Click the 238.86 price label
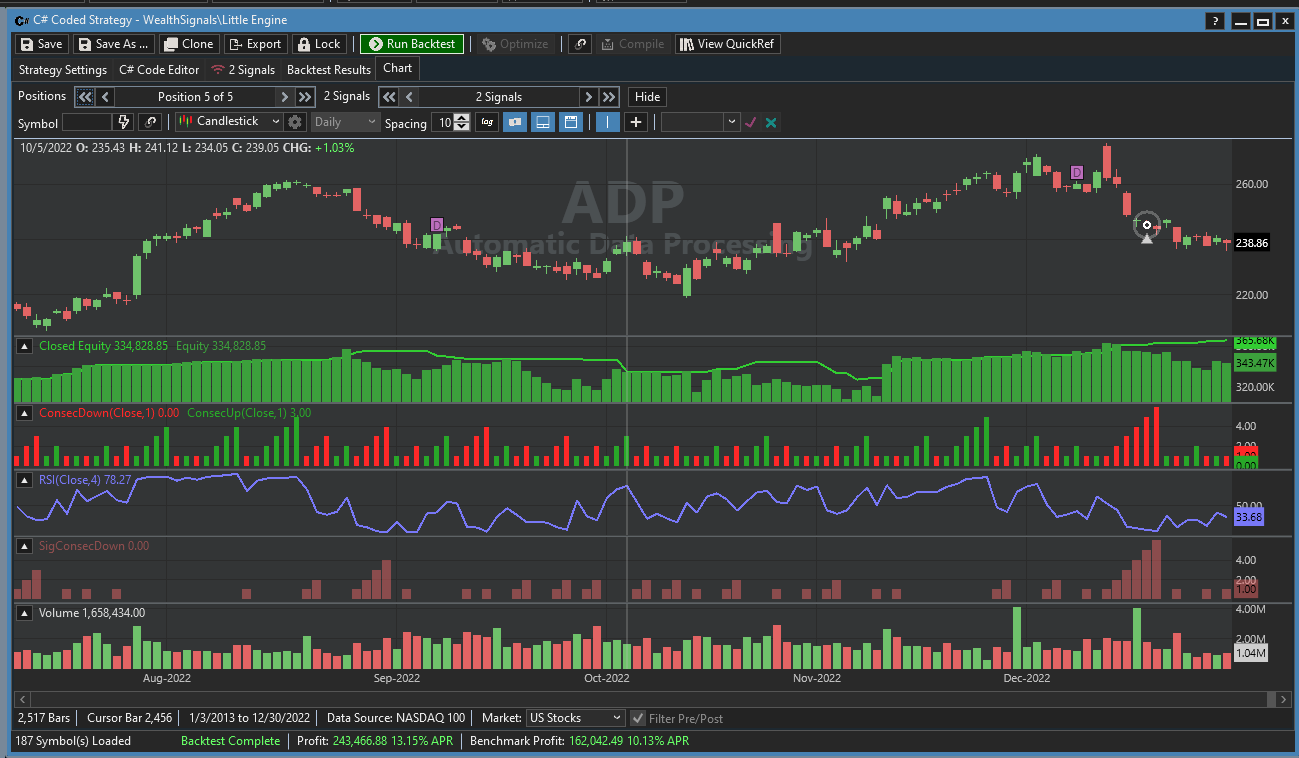1299x758 pixels. (x=1251, y=243)
